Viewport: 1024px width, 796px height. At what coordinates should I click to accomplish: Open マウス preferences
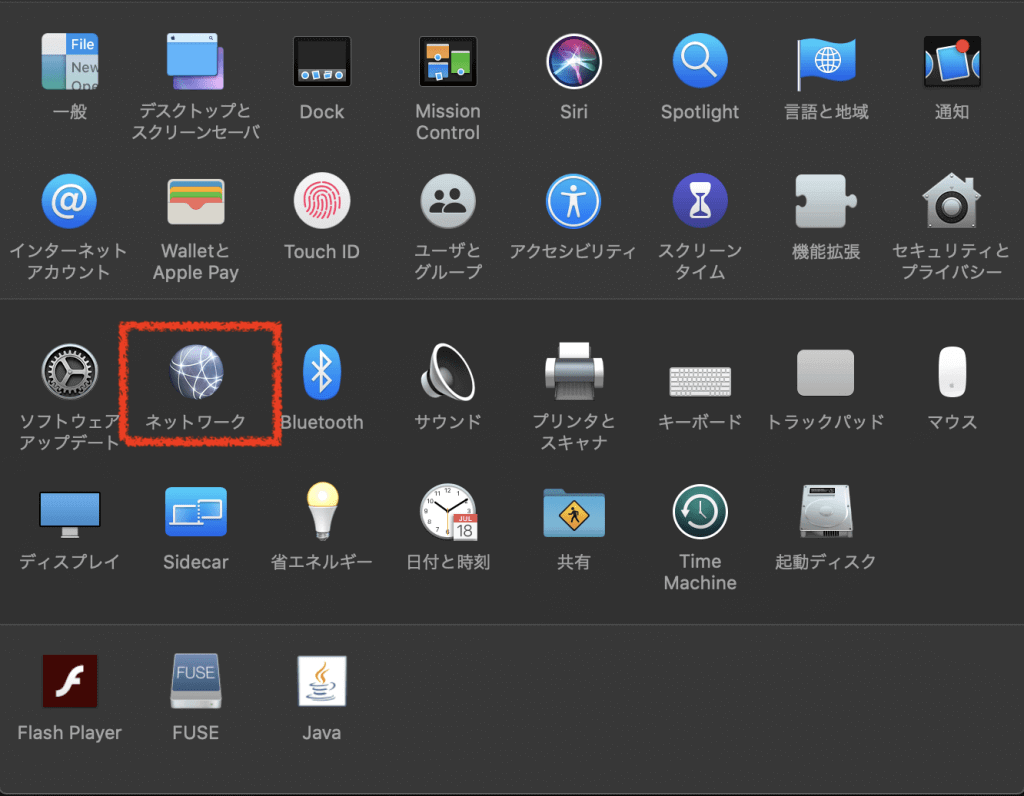(x=952, y=372)
